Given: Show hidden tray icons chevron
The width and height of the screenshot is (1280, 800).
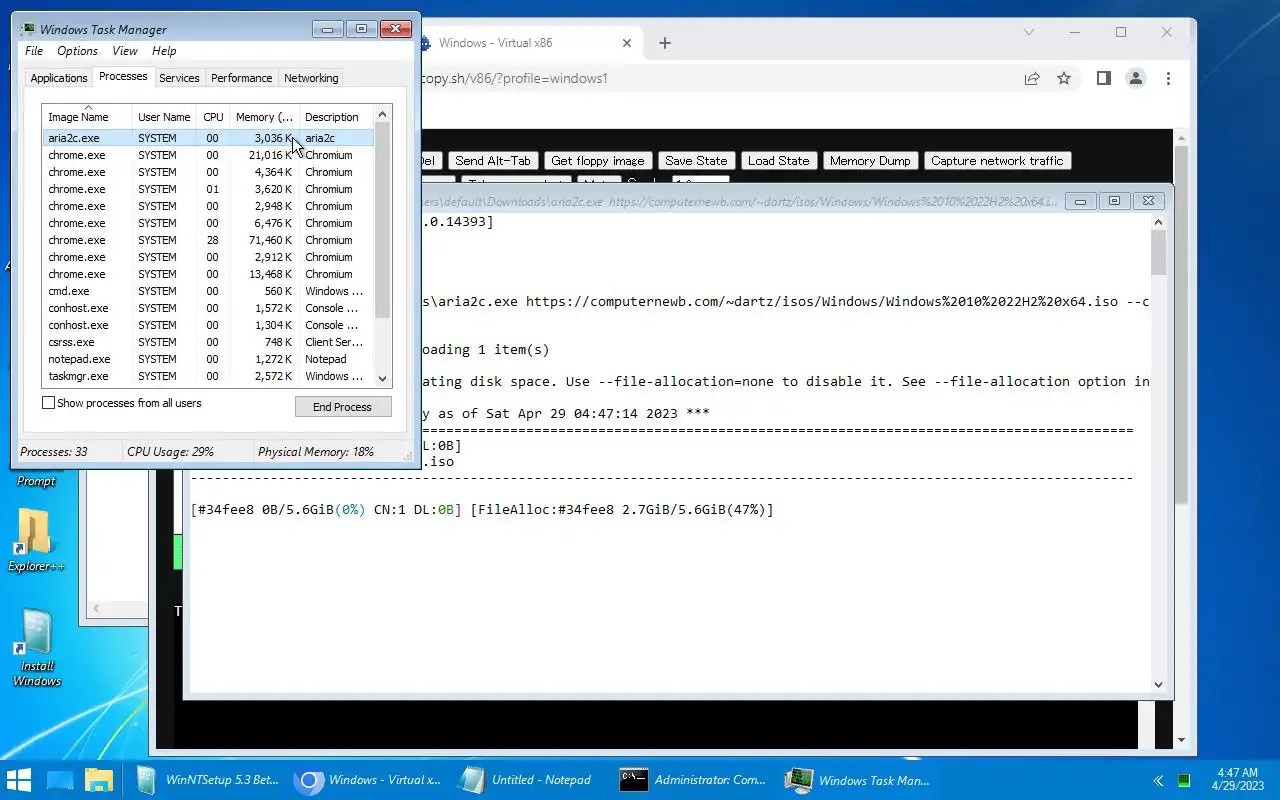Looking at the screenshot, I should tap(1158, 780).
